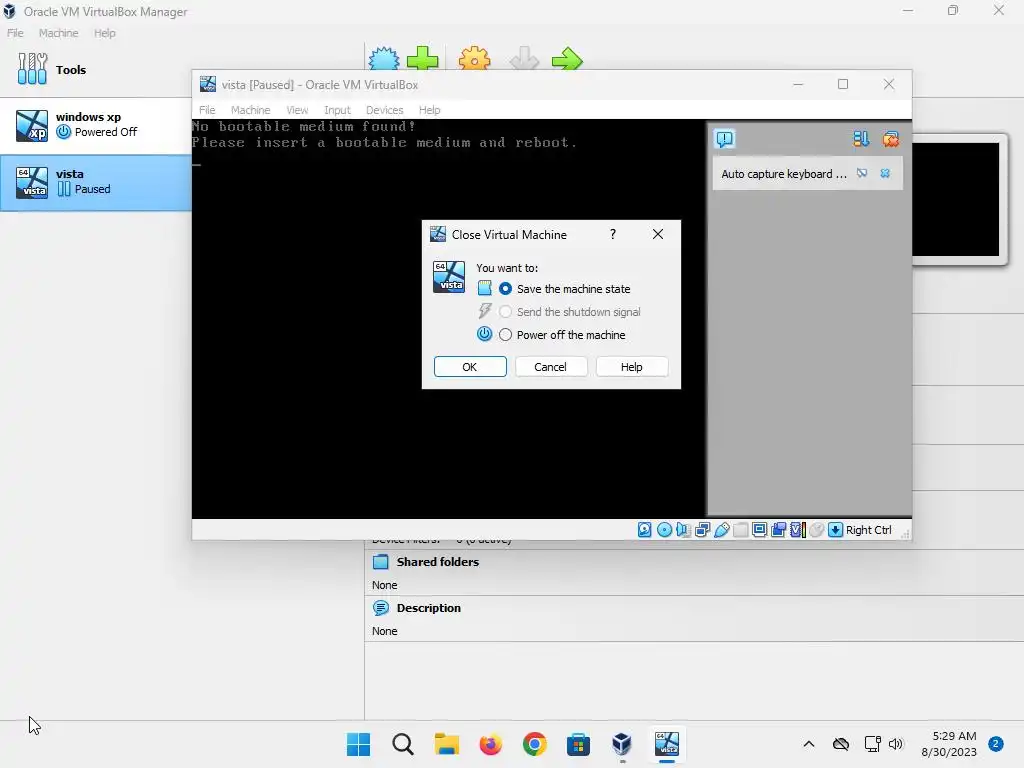This screenshot has height=768, width=1024.
Task: Click the network status bar indicator
Action: point(702,530)
